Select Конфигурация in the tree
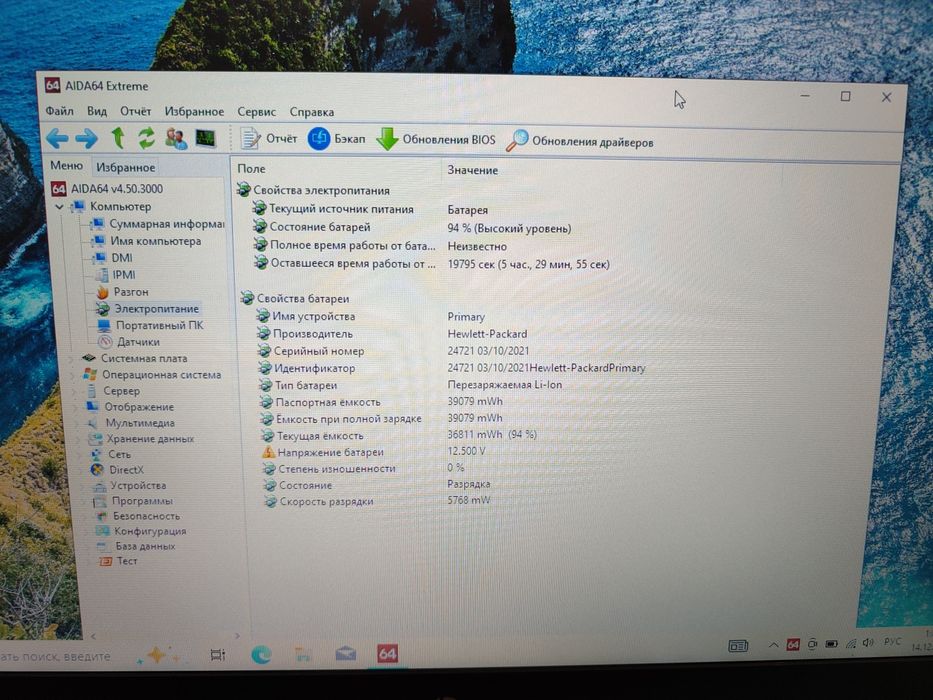 point(142,531)
